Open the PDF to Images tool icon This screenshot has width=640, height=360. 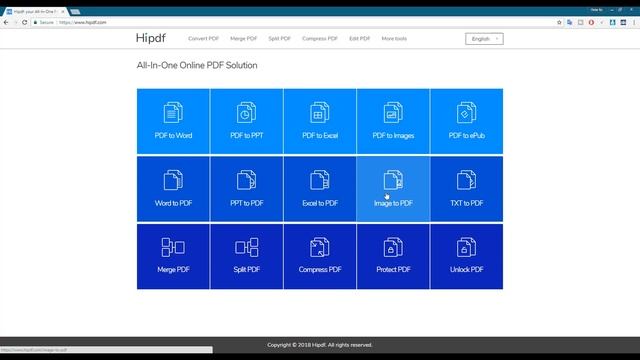click(393, 113)
